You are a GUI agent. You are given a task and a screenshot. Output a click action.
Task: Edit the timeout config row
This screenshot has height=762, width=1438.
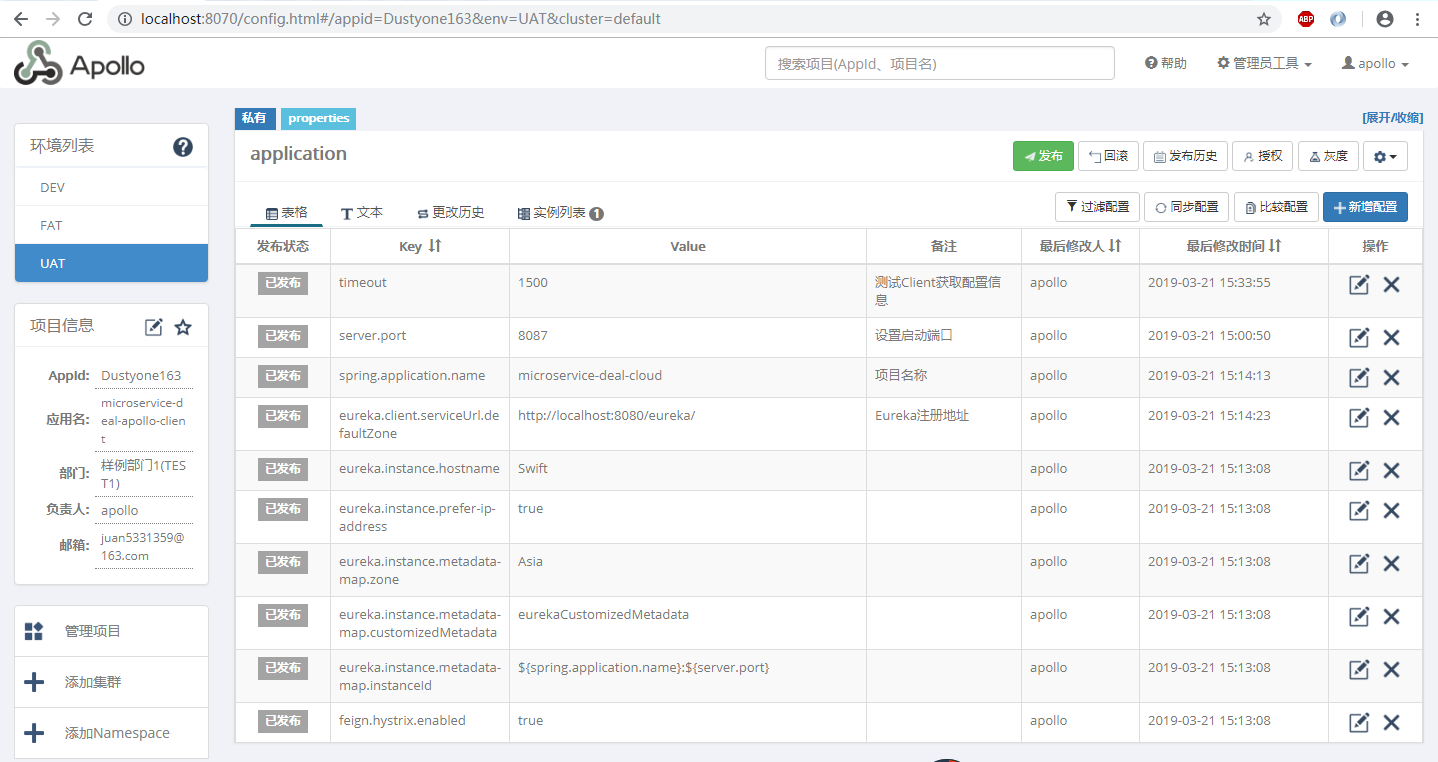[1359, 285]
